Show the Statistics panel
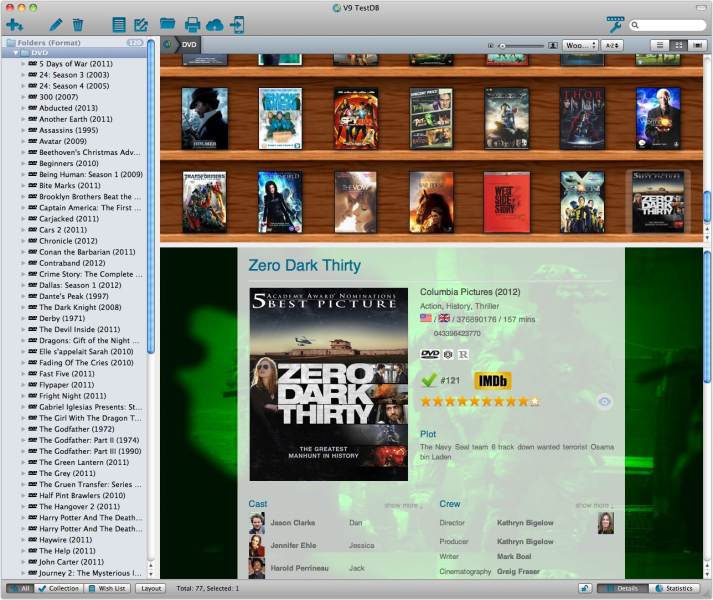This screenshot has height=600, width=713. coord(673,588)
